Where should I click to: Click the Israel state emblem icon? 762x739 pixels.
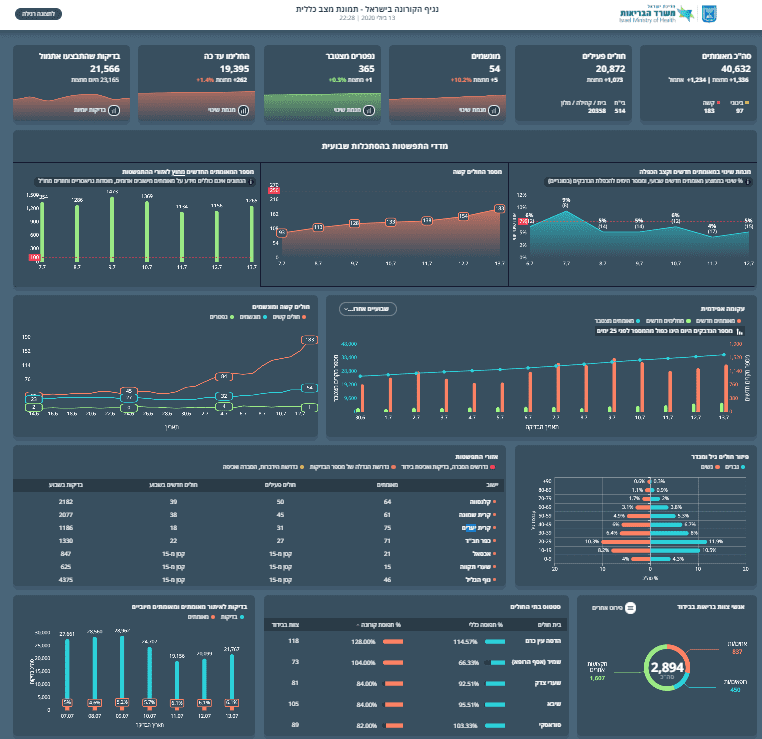point(709,14)
